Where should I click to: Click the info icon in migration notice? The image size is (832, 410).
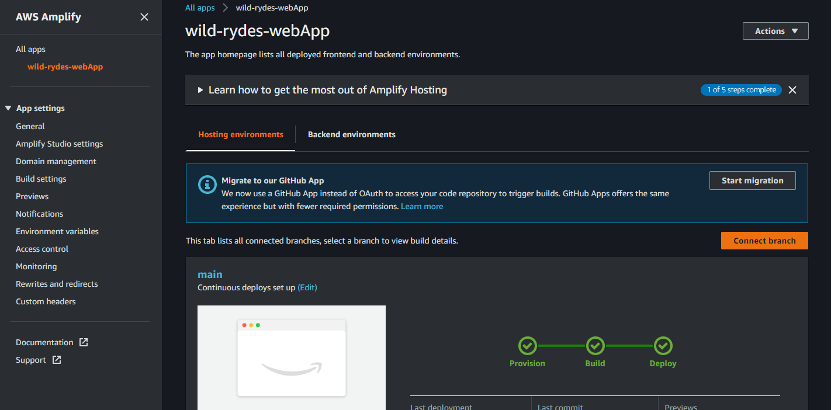207,184
